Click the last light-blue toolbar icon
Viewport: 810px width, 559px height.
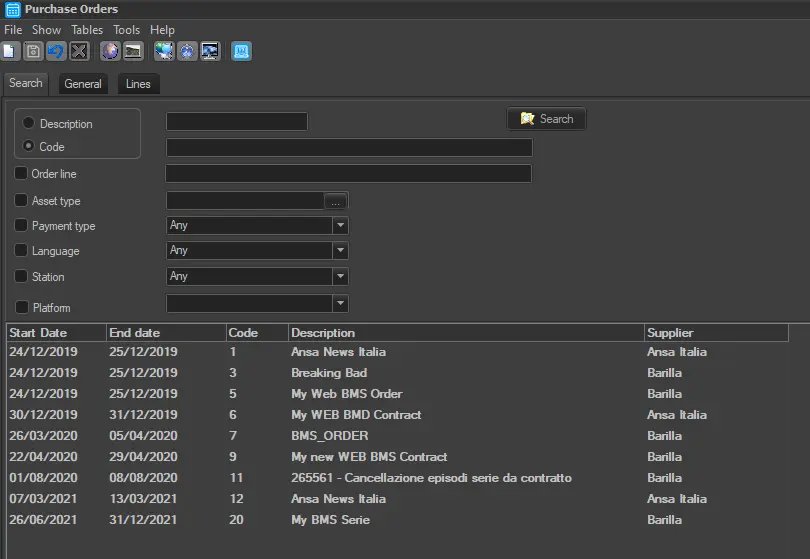241,51
